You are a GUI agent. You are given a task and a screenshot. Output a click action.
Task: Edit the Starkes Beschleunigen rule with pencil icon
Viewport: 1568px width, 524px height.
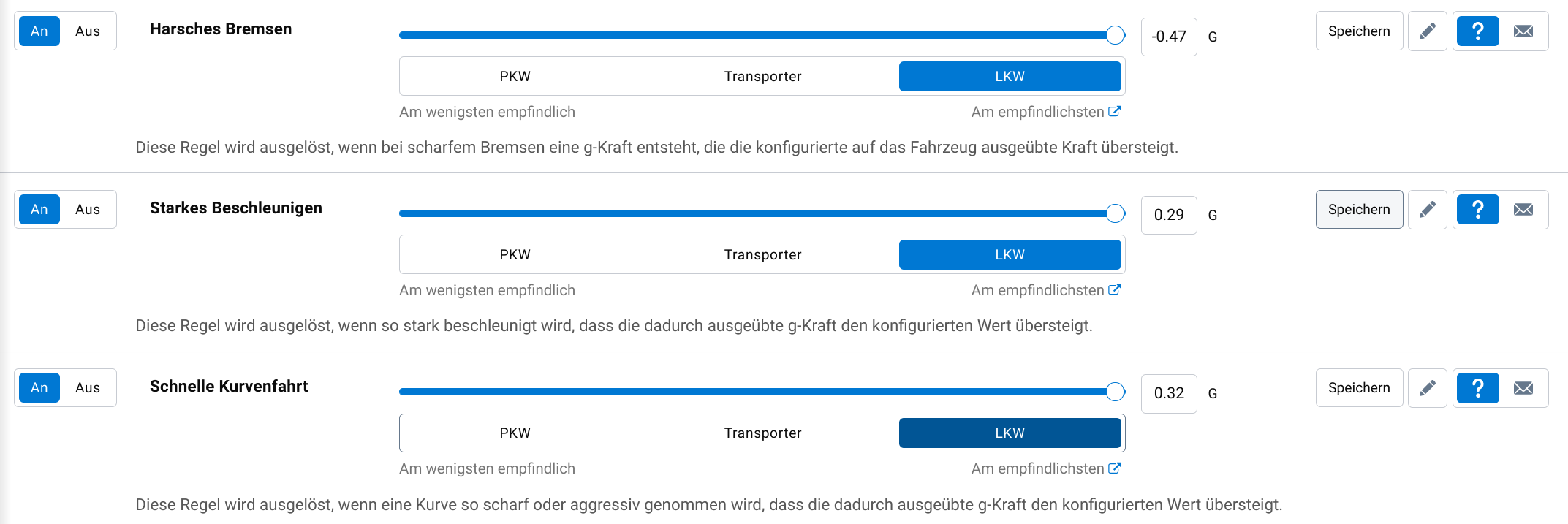pos(1427,210)
